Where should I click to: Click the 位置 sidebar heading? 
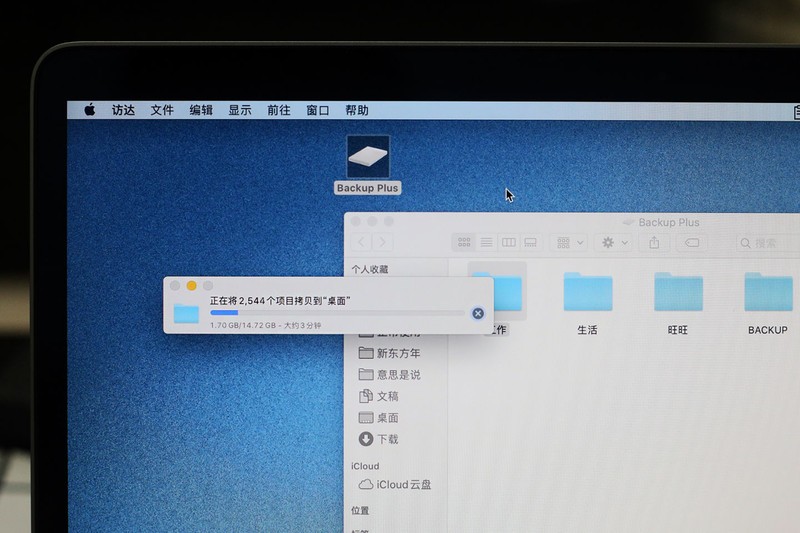tap(360, 511)
